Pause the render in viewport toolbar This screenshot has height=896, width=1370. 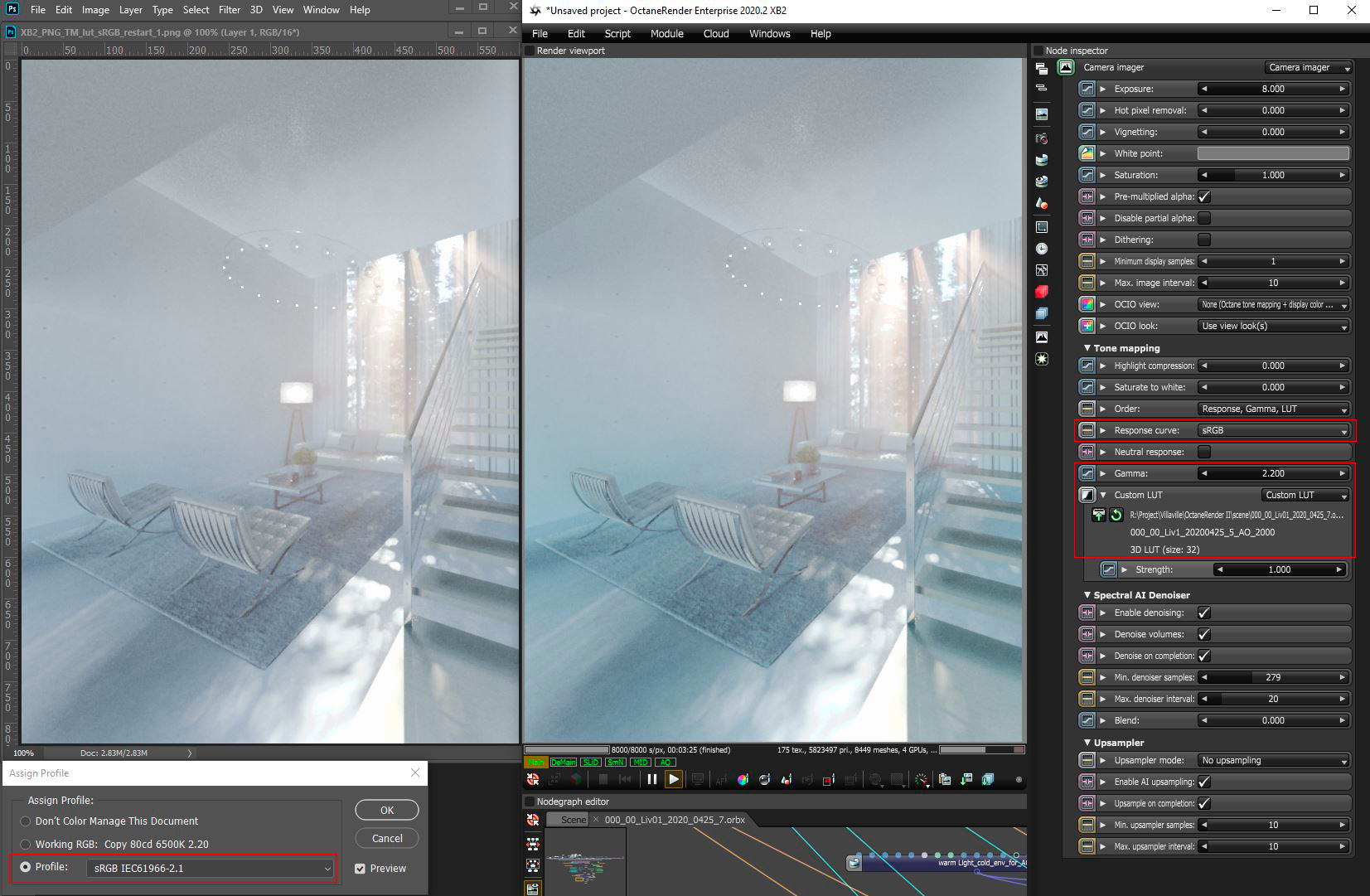point(652,779)
